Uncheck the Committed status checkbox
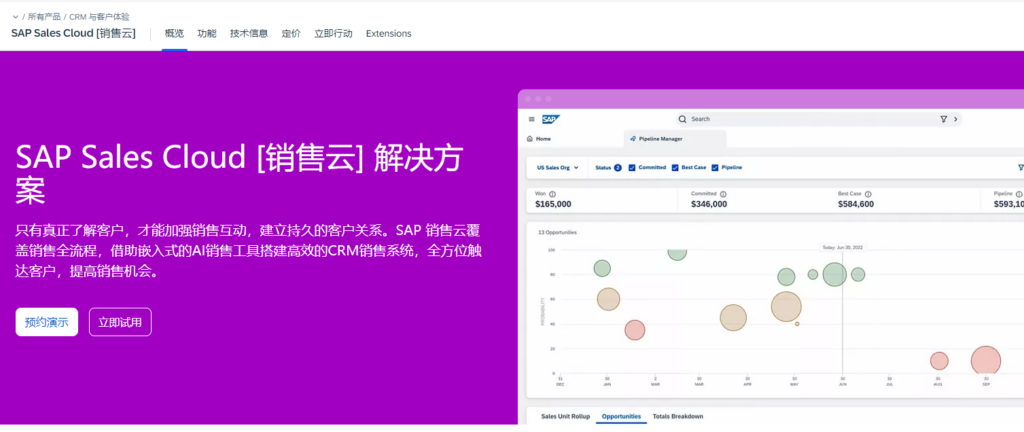 tap(632, 168)
